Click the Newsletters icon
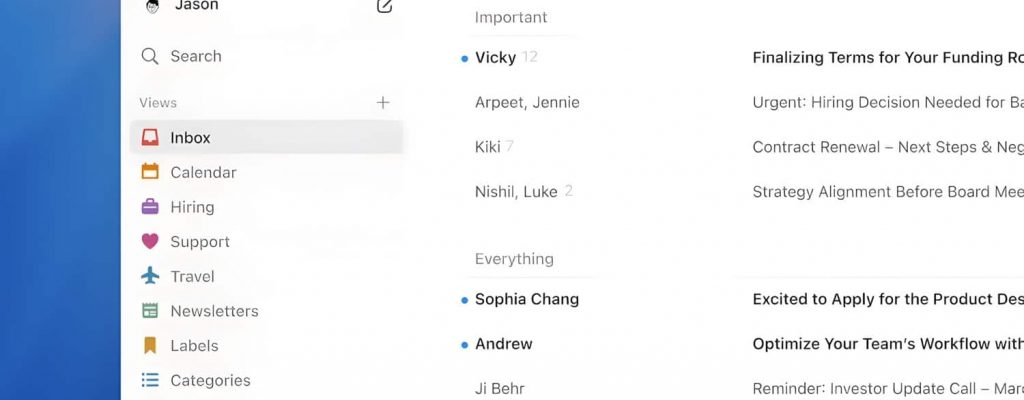The height and width of the screenshot is (400, 1024). tap(150, 311)
